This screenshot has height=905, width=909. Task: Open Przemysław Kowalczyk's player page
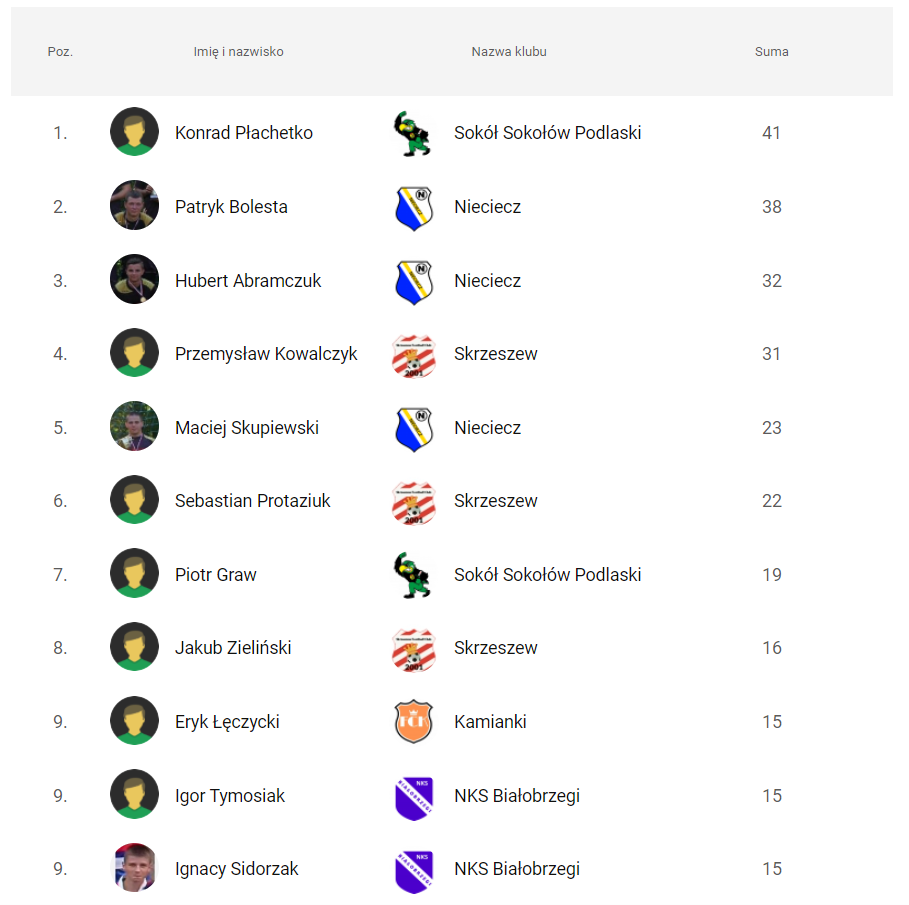click(x=266, y=354)
